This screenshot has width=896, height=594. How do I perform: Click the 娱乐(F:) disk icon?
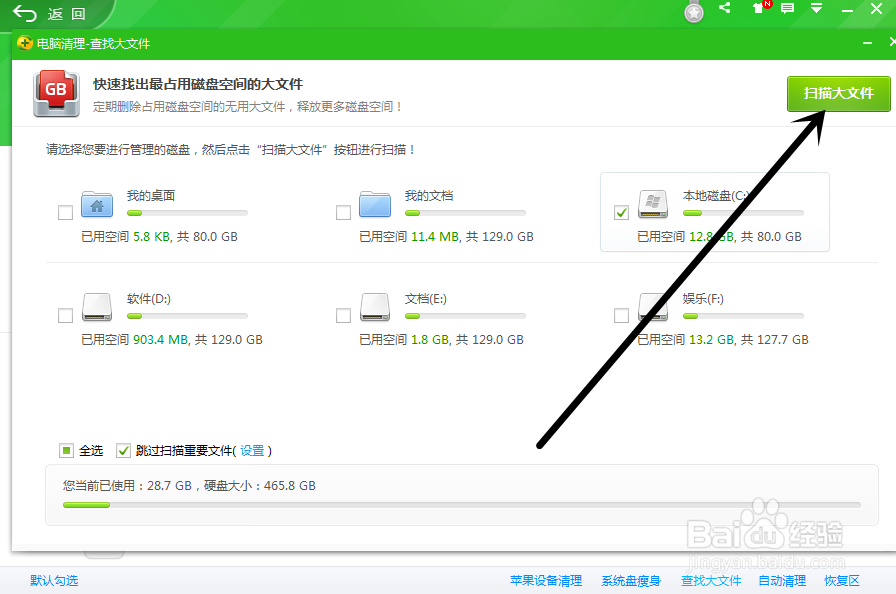653,306
